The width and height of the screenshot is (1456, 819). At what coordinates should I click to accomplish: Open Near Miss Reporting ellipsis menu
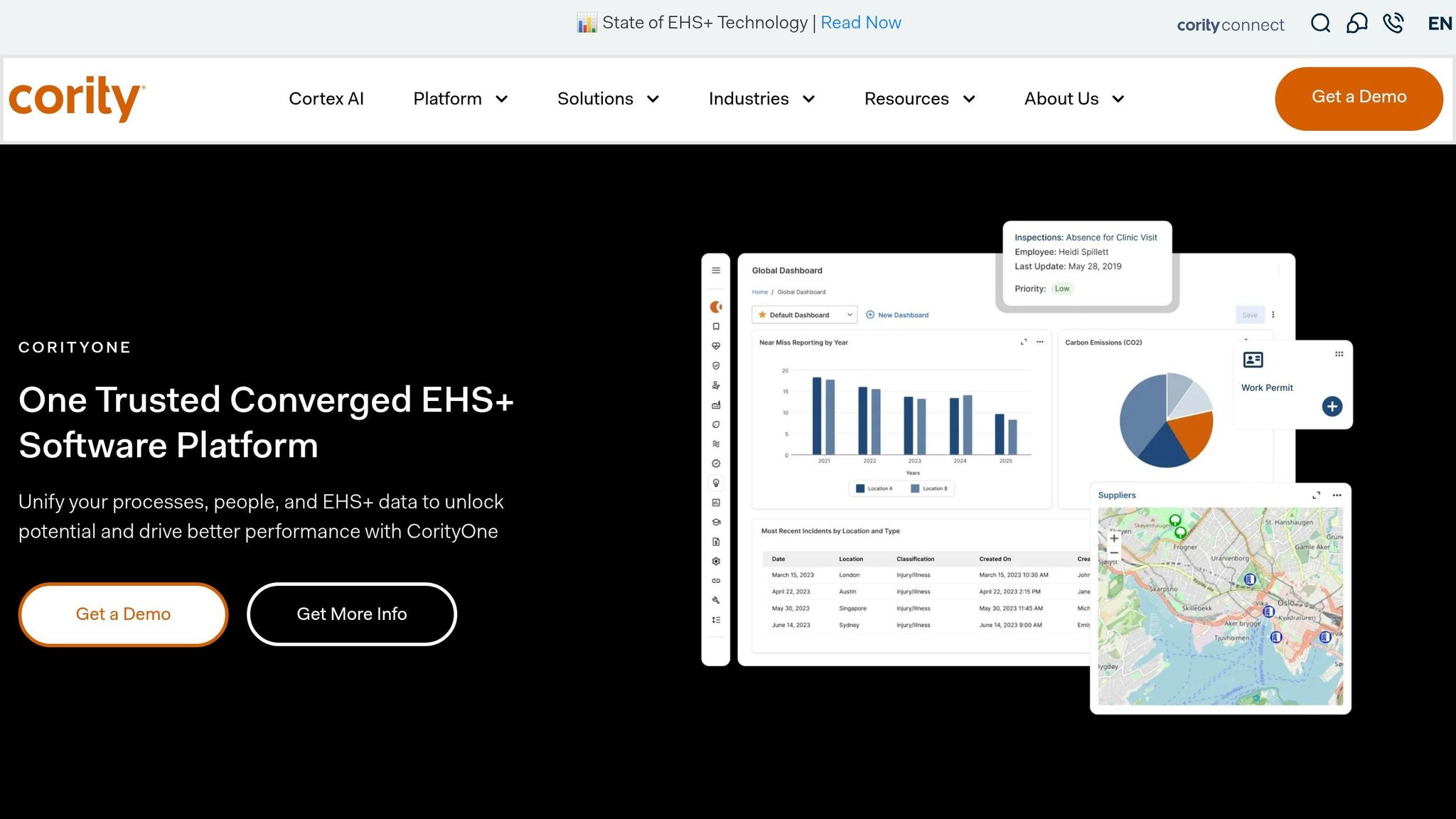[1040, 342]
